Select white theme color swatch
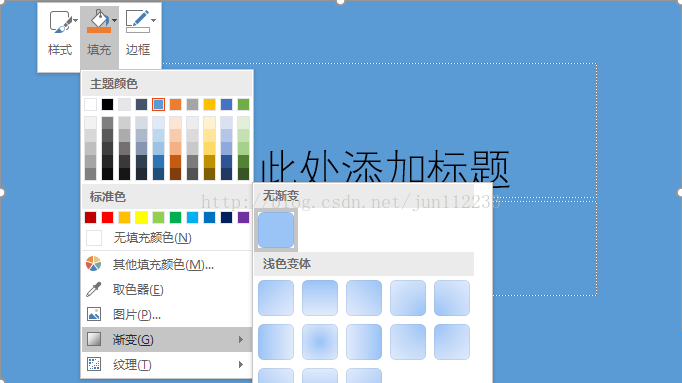The image size is (682, 383). point(90,104)
